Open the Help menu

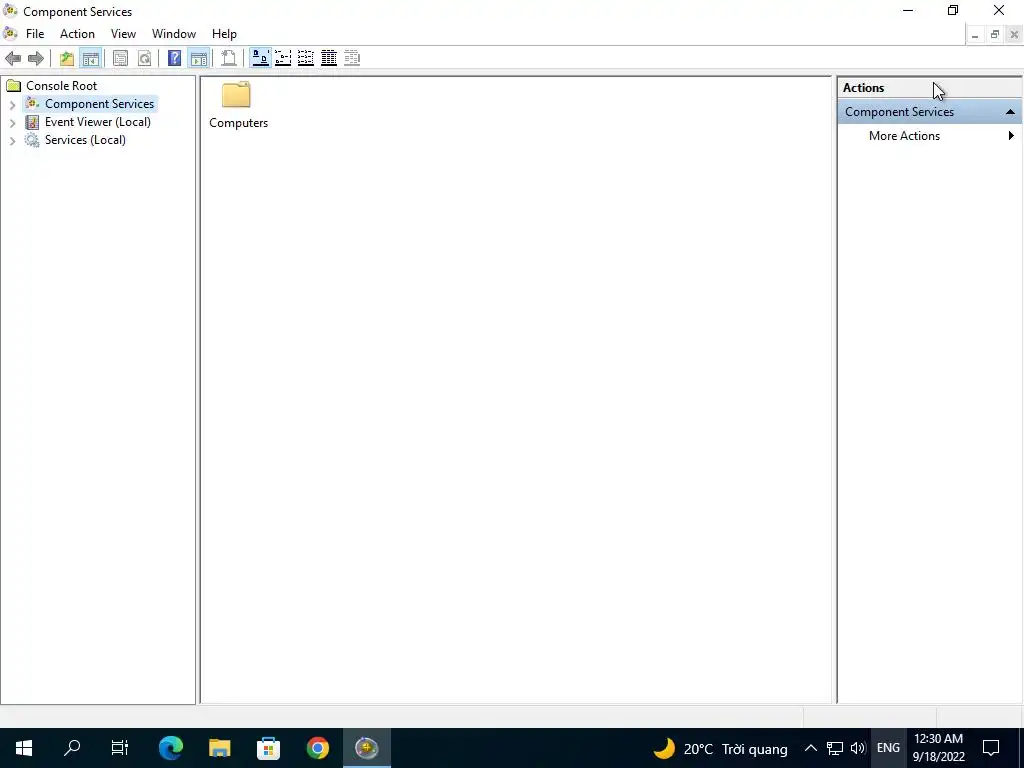[224, 34]
